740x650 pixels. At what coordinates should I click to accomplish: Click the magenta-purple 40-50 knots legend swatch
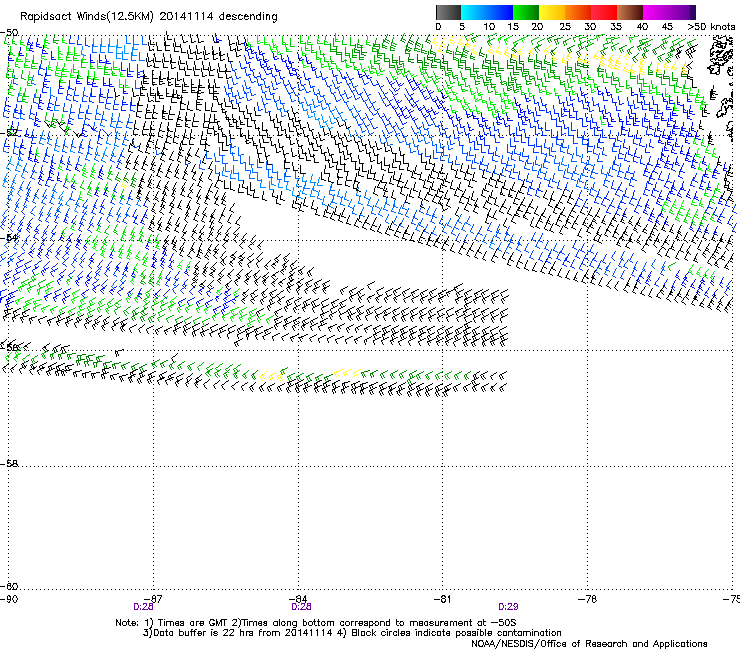669,12
